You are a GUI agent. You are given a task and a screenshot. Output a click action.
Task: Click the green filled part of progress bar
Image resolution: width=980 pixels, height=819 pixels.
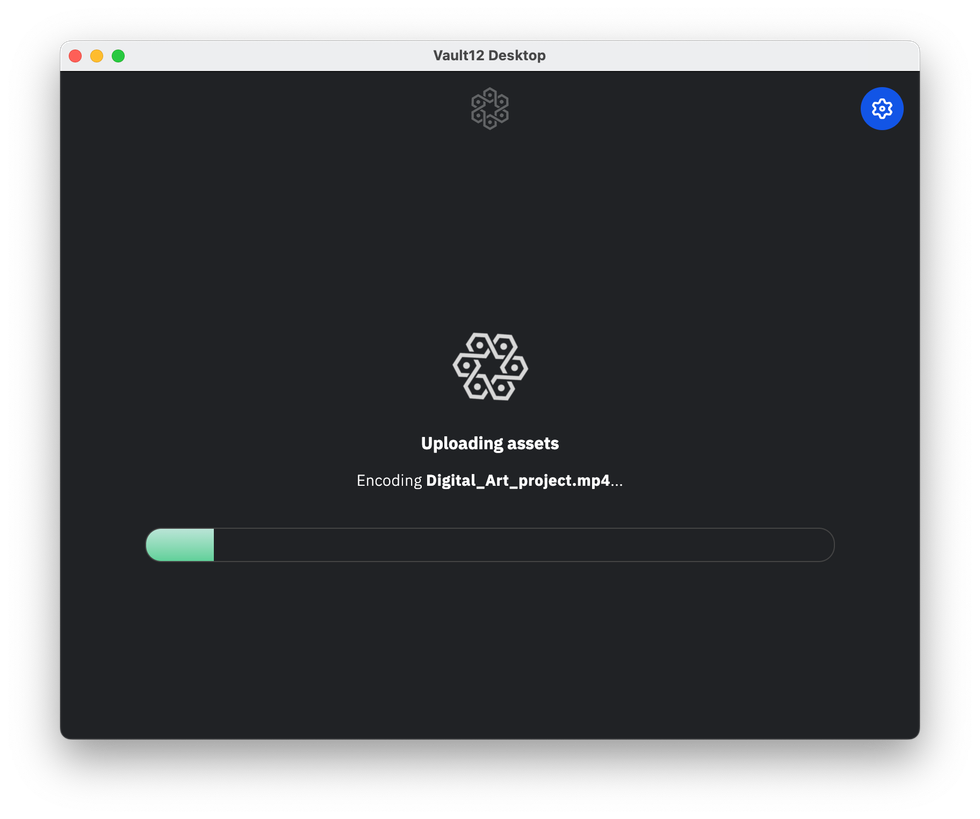click(180, 545)
